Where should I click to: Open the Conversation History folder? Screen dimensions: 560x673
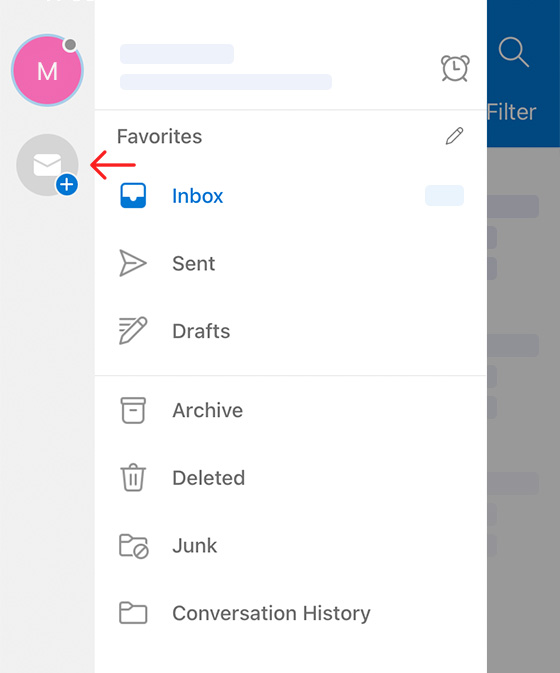coord(291,613)
